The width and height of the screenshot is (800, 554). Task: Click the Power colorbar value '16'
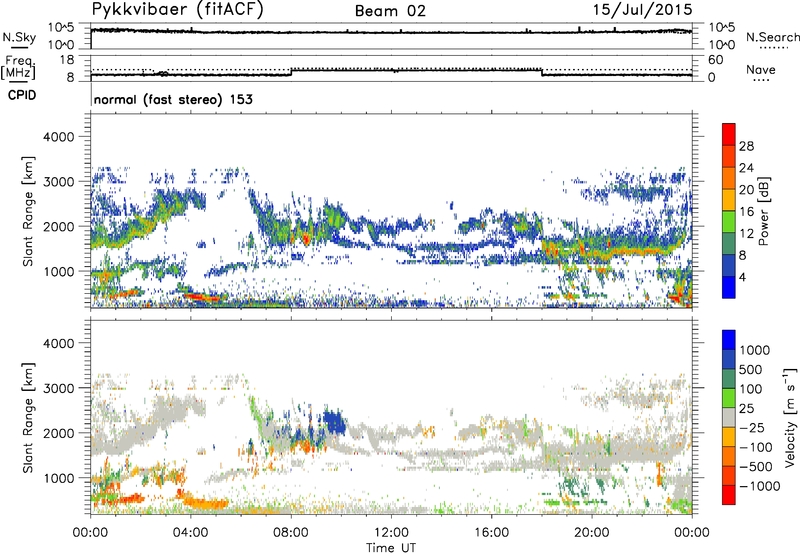click(x=746, y=212)
